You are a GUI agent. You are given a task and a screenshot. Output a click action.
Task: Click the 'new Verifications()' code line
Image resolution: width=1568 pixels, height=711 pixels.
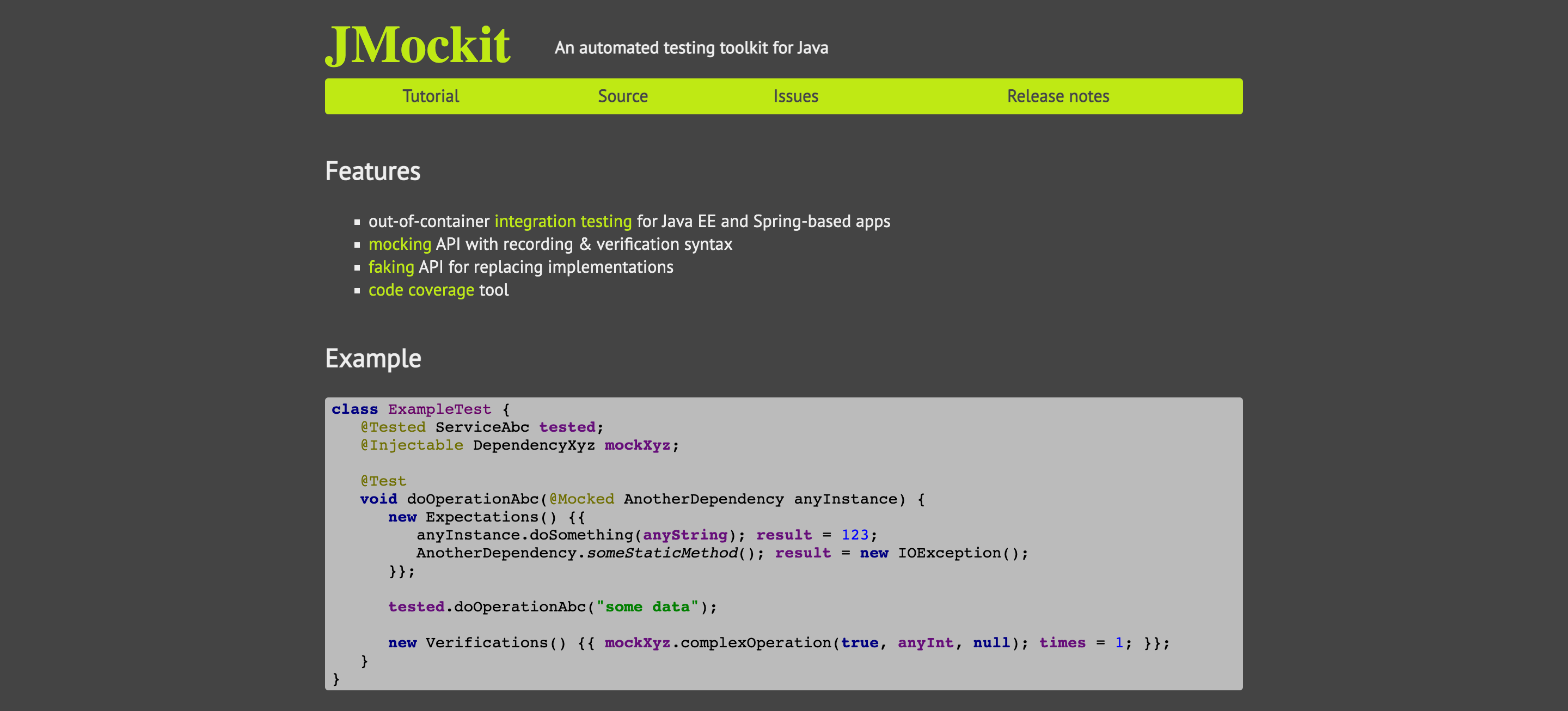point(779,643)
